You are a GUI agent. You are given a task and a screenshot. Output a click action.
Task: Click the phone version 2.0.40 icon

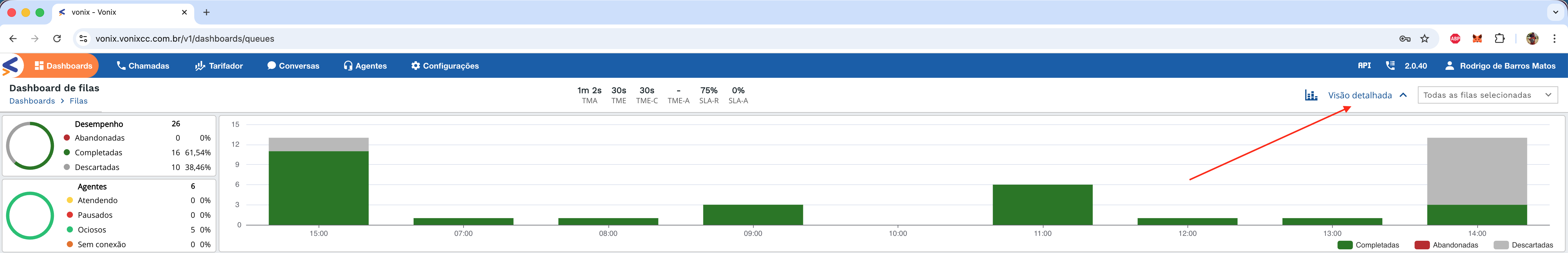(x=1390, y=66)
